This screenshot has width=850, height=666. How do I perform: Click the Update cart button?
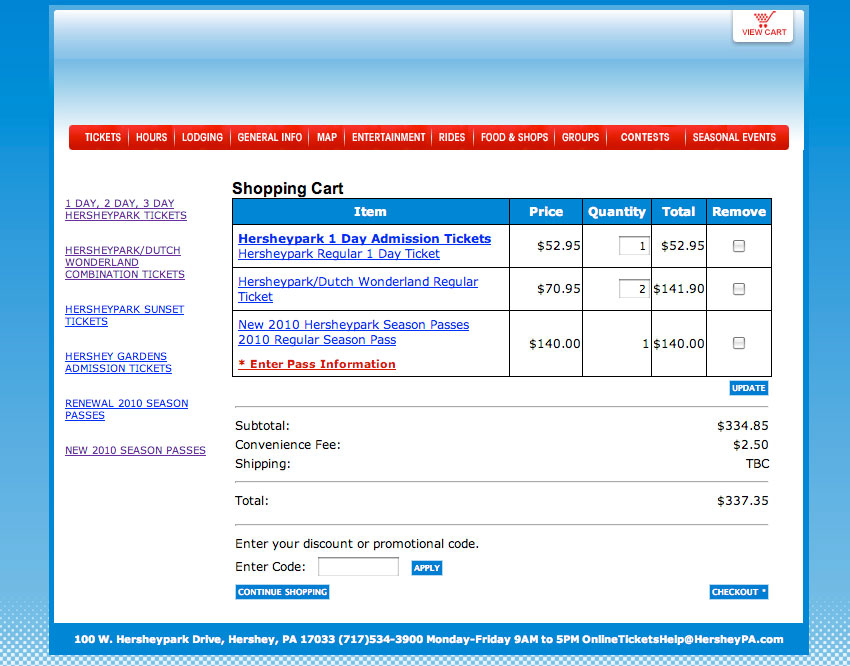(748, 388)
